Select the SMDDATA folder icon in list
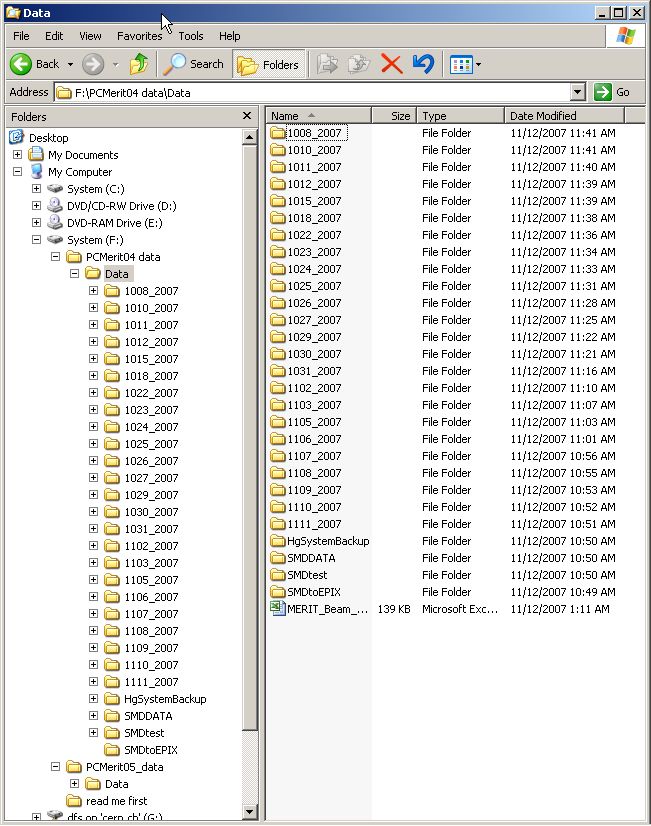The image size is (651, 826). tap(278, 558)
